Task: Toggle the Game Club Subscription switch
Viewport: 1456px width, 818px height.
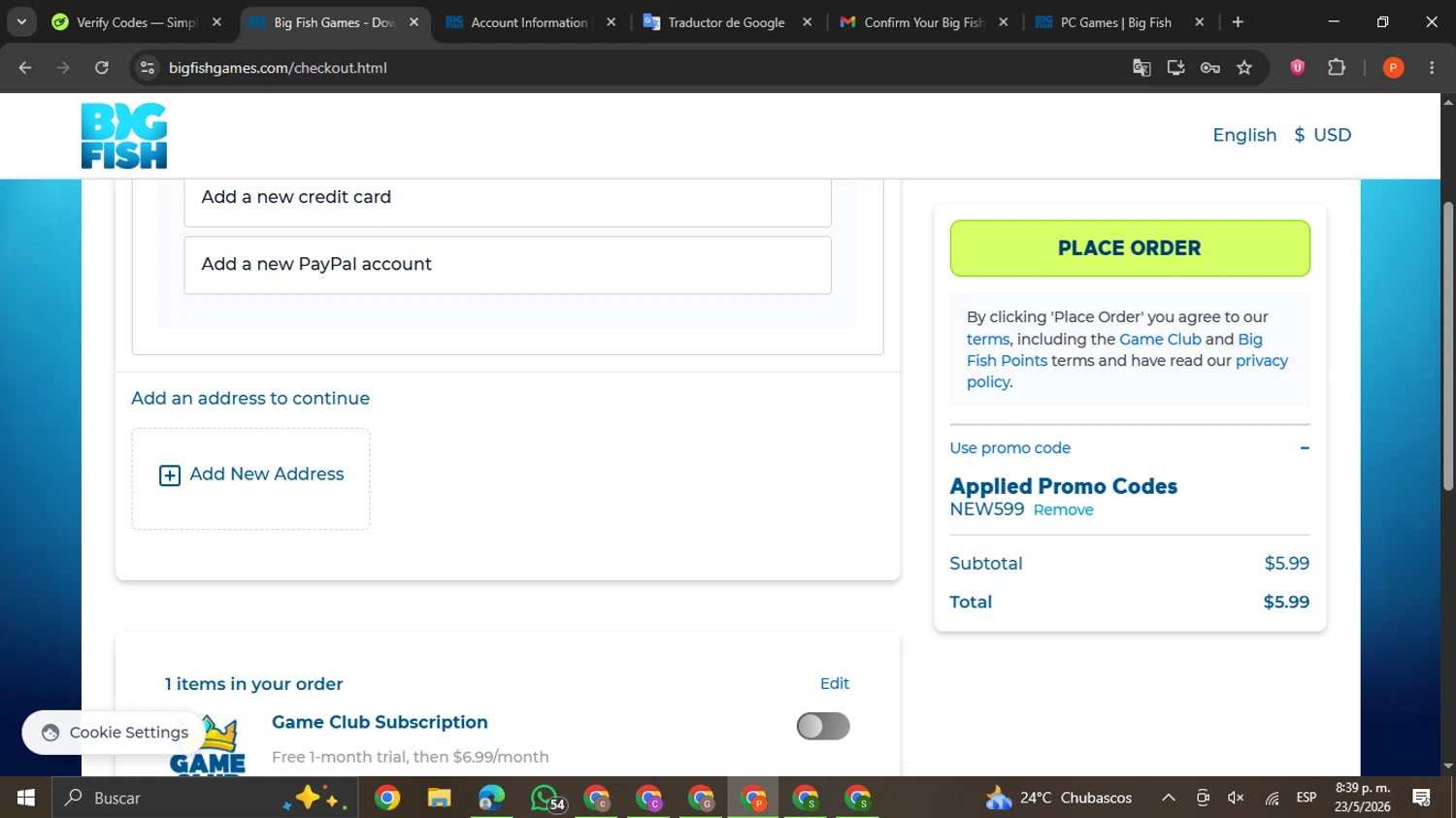Action: [x=823, y=726]
